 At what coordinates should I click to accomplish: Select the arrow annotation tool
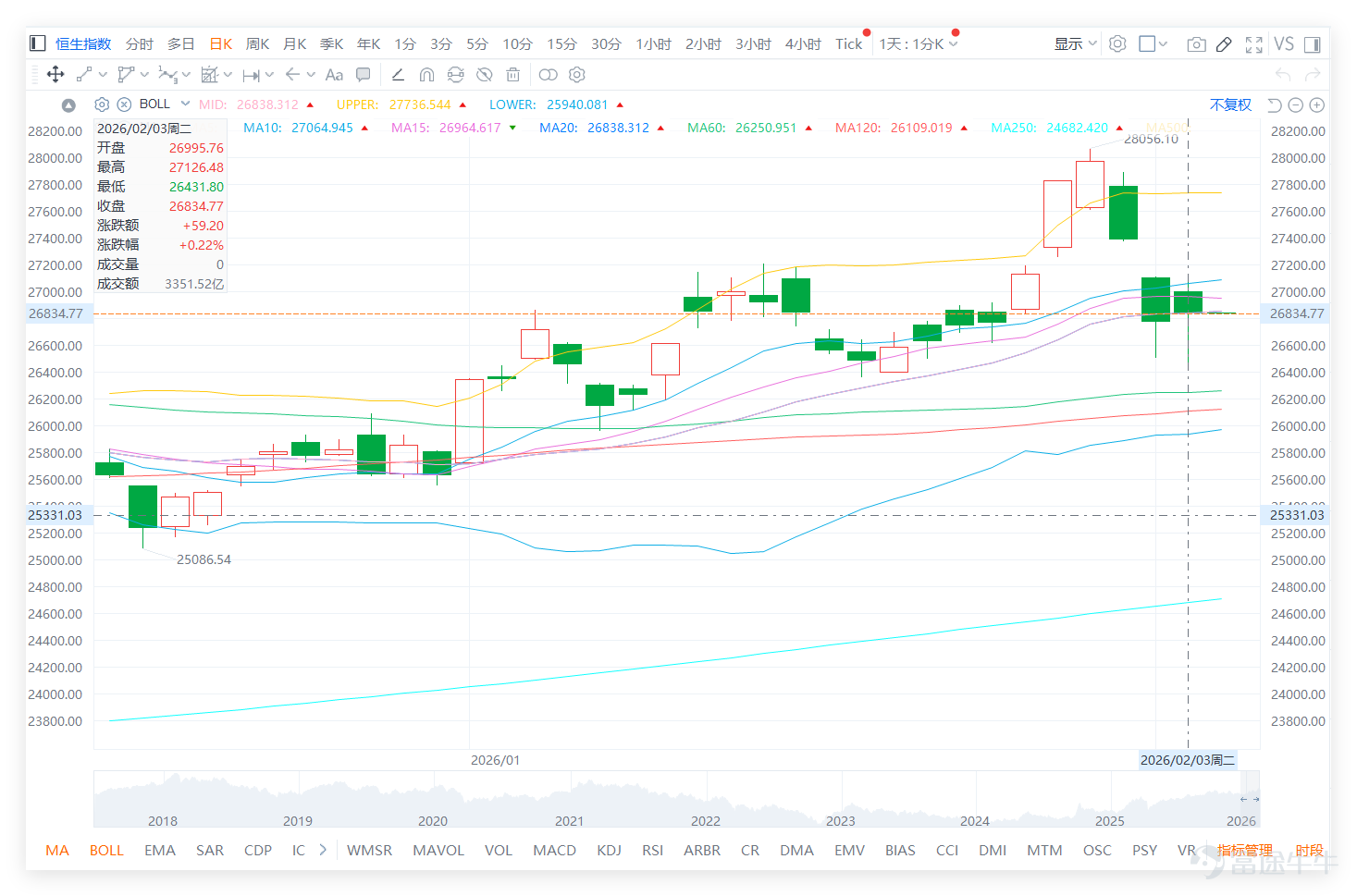point(292,75)
